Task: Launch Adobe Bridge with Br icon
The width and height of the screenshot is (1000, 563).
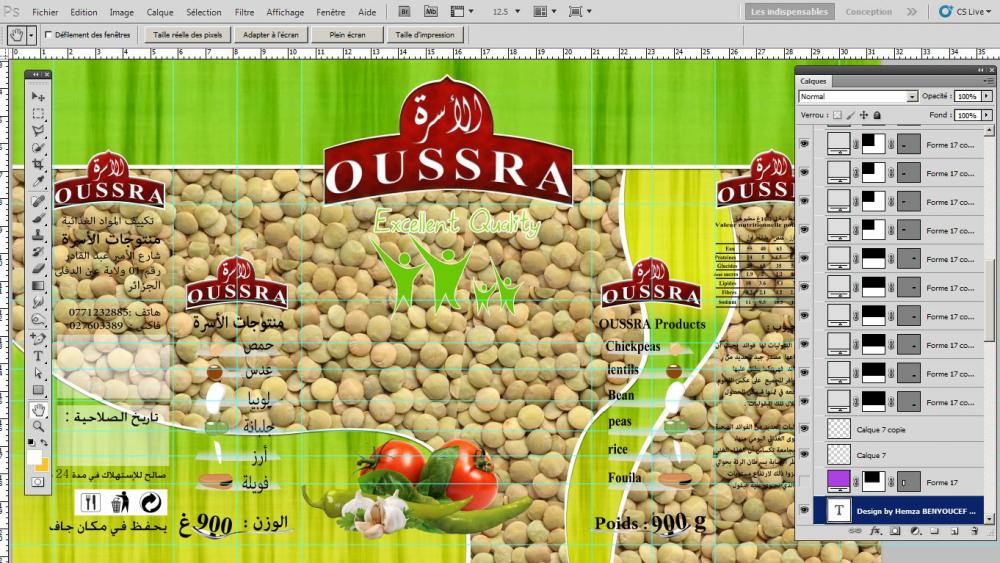Action: 404,11
